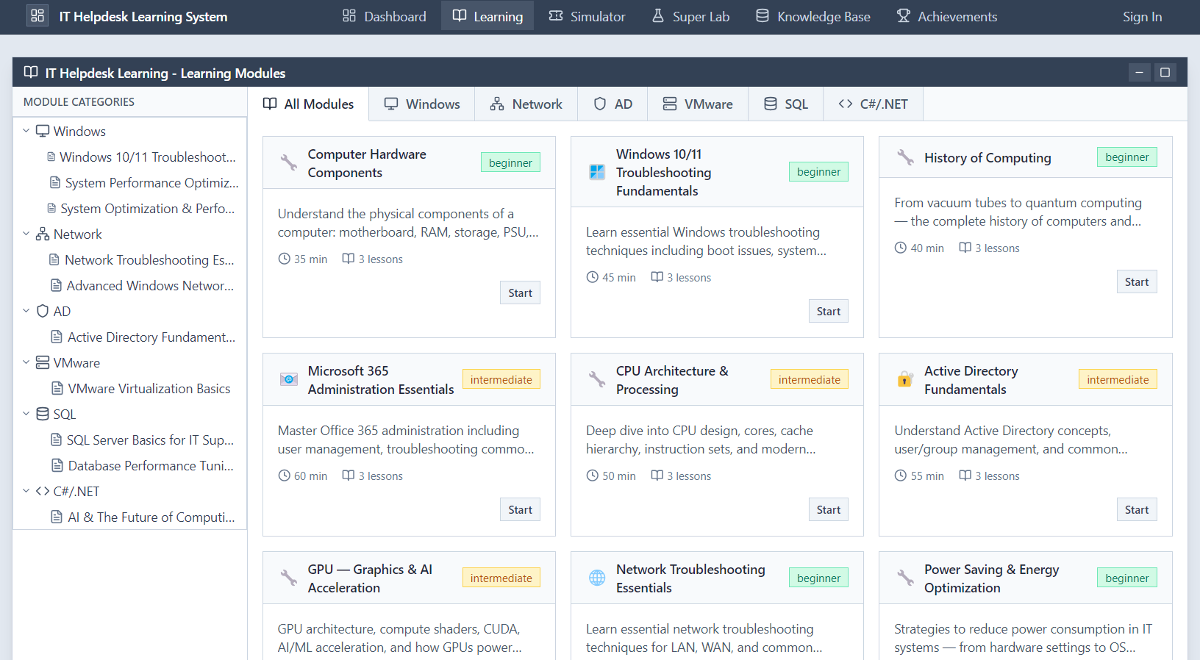Click the book icon in the Learning Modules title bar

(31, 73)
